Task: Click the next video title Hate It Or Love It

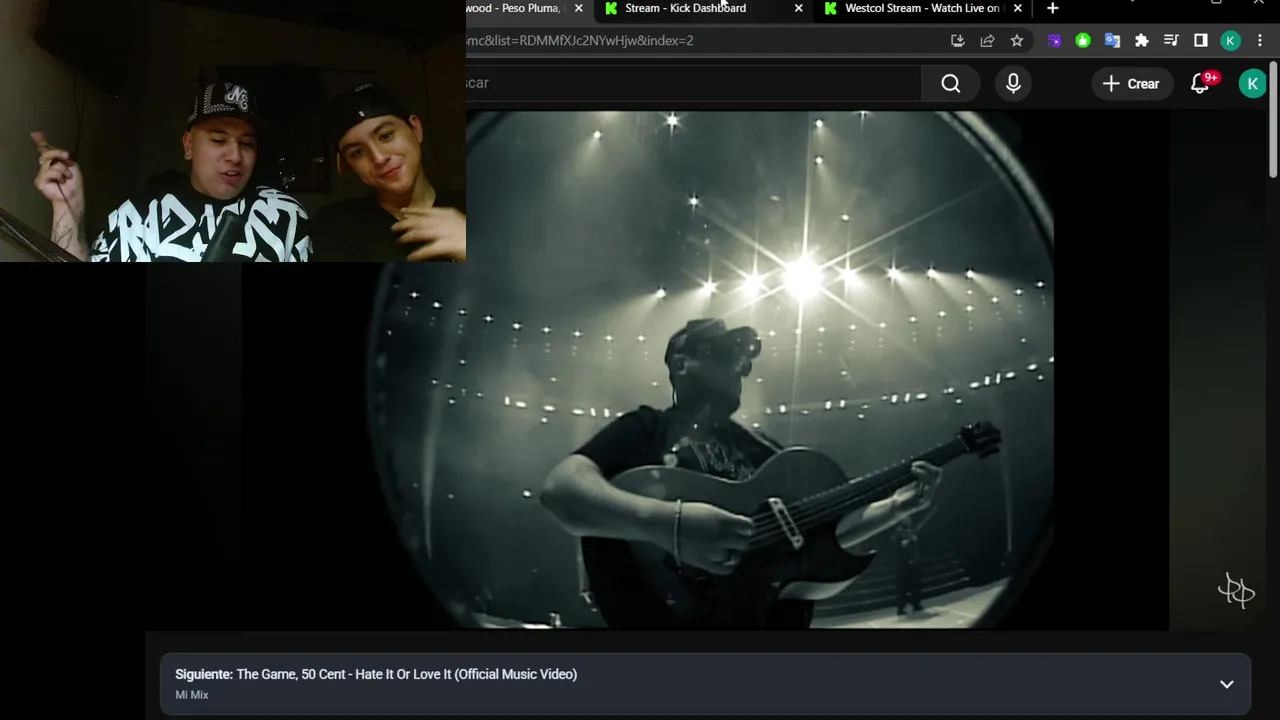Action: (407, 674)
